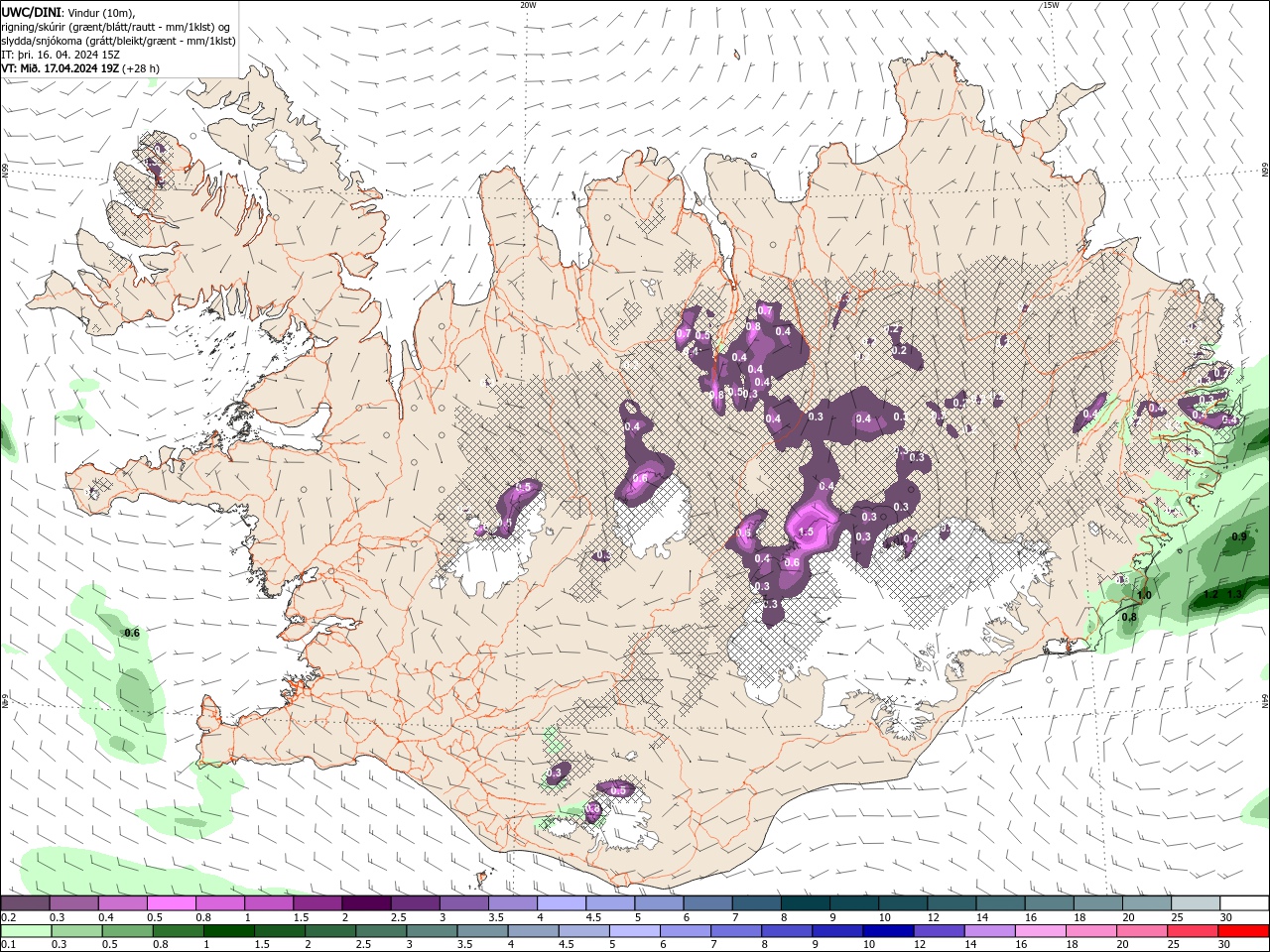Click the darkest purple snow swatch between 2 and 2.5

(x=366, y=903)
